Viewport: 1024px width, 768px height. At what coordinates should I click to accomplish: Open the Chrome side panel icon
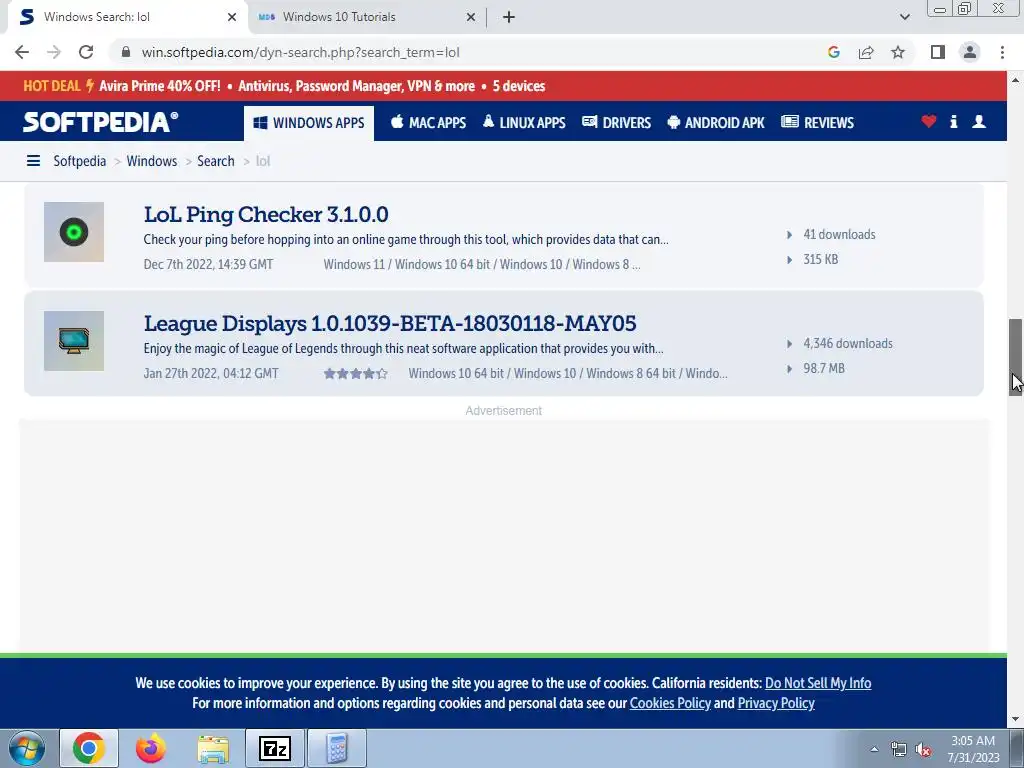(x=938, y=52)
